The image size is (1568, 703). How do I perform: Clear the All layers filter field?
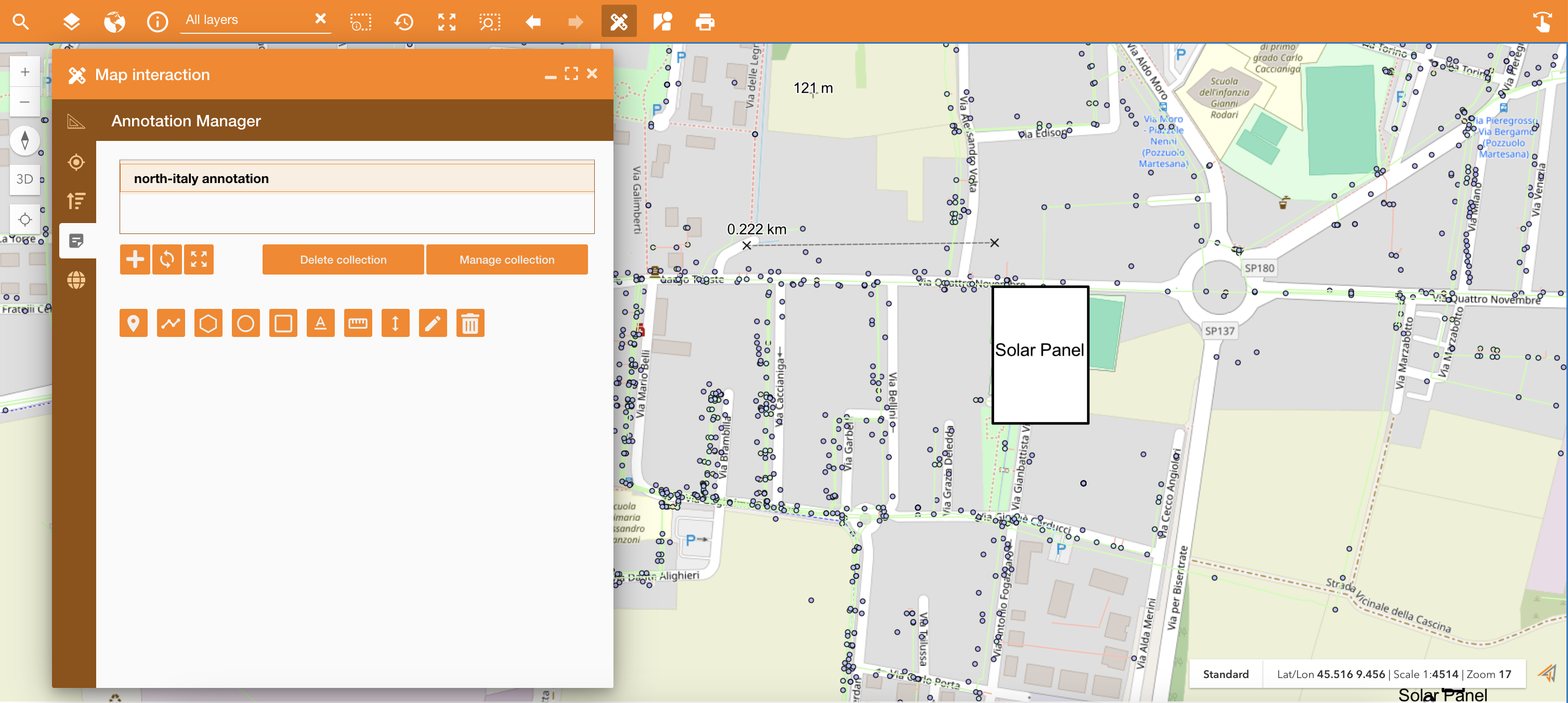click(320, 19)
